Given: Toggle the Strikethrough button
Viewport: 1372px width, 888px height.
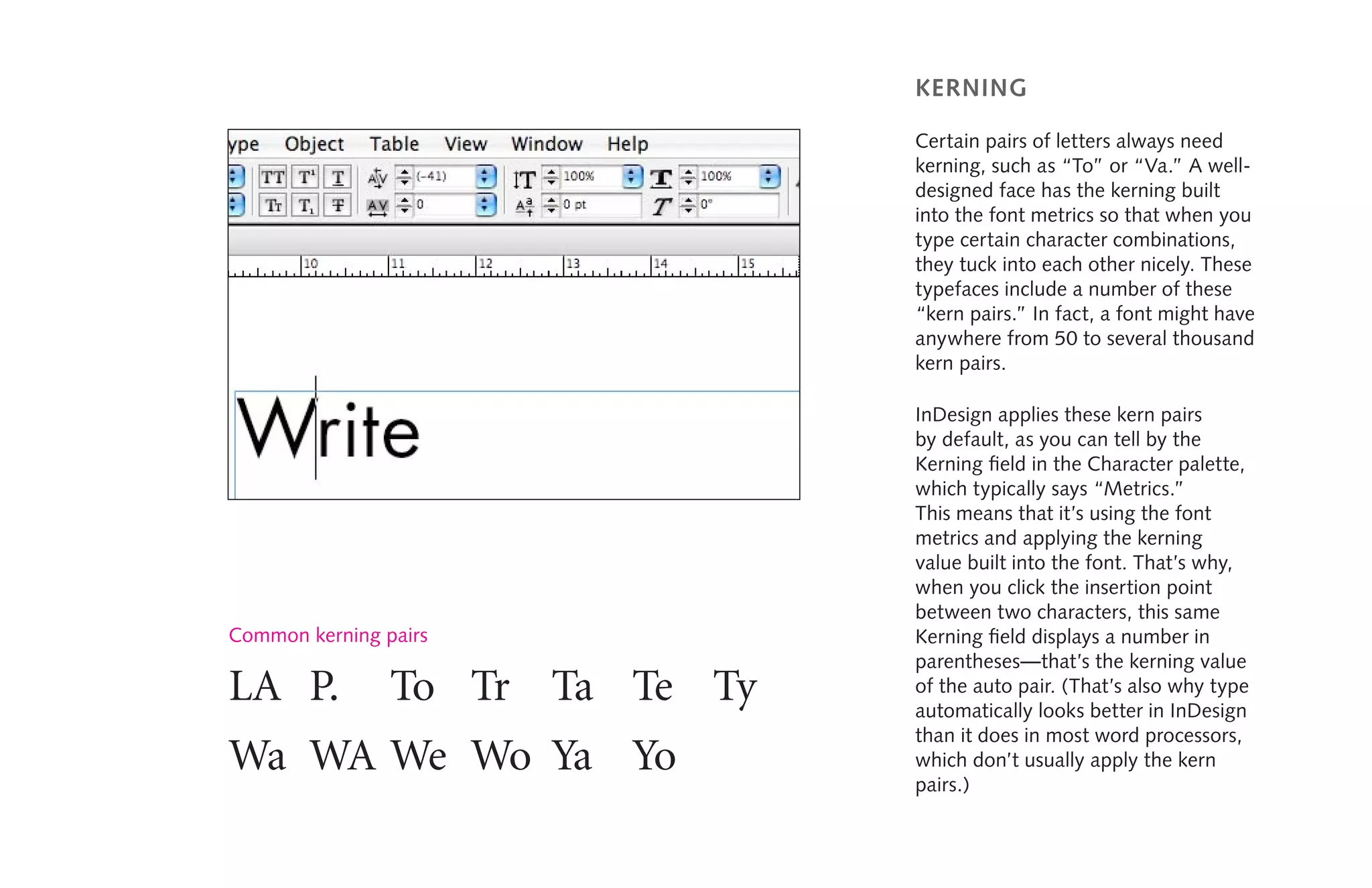Looking at the screenshot, I should (x=338, y=205).
